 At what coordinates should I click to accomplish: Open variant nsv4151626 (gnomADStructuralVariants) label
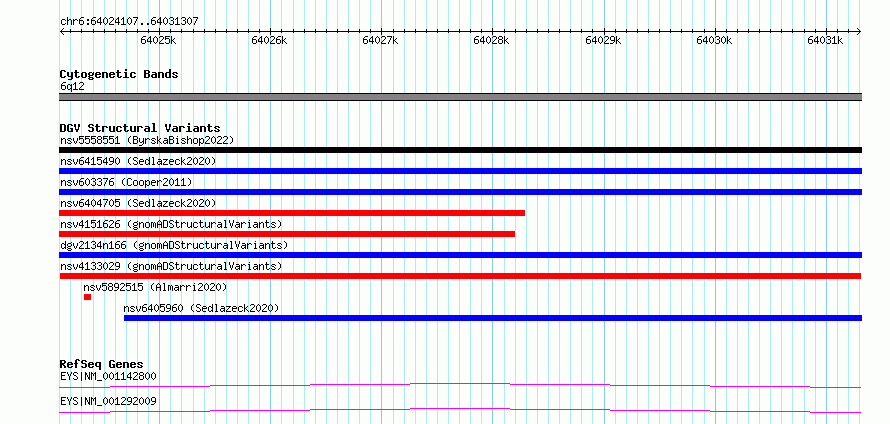171,224
